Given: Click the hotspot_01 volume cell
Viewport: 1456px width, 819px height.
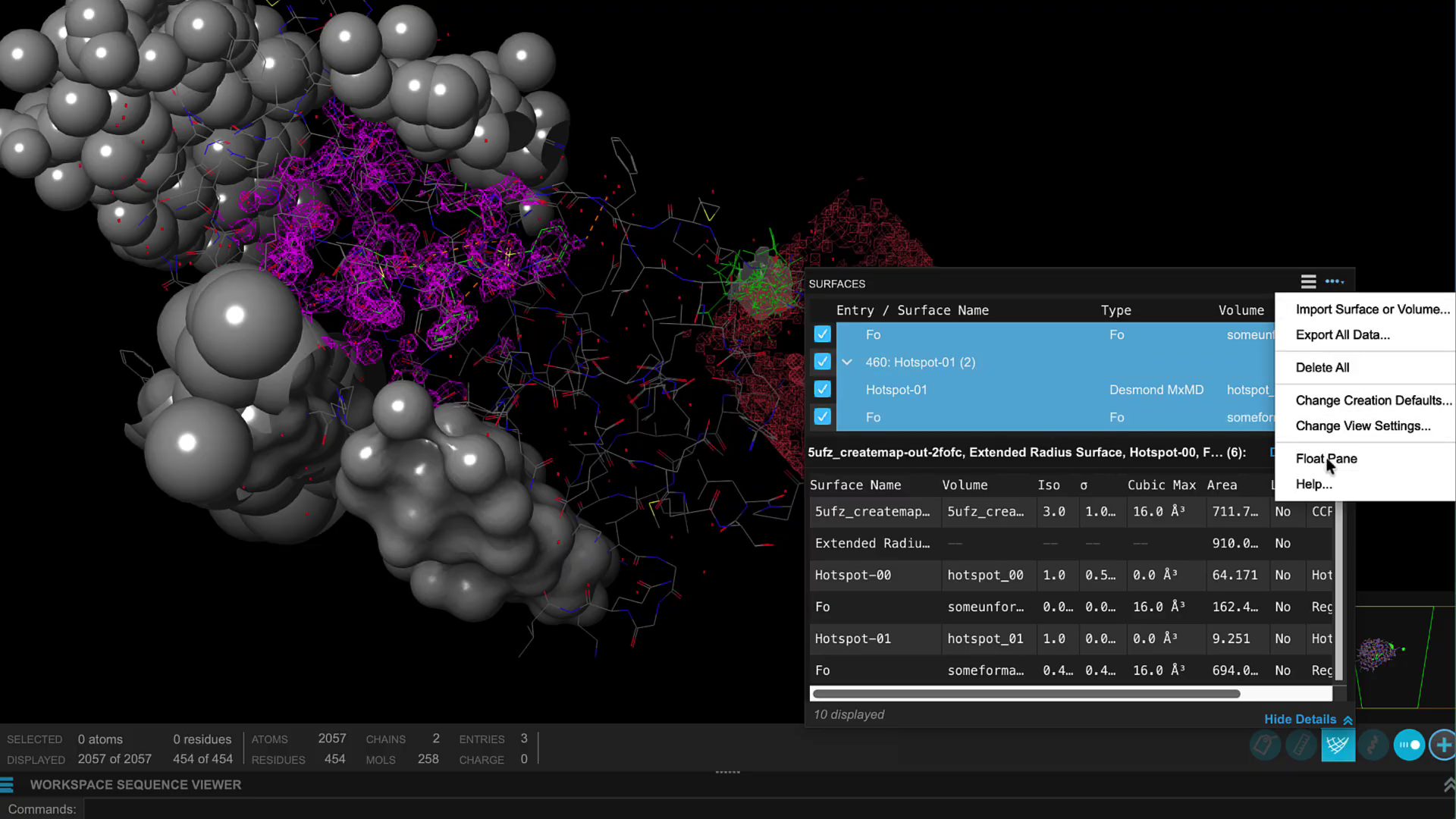Looking at the screenshot, I should click(x=985, y=639).
